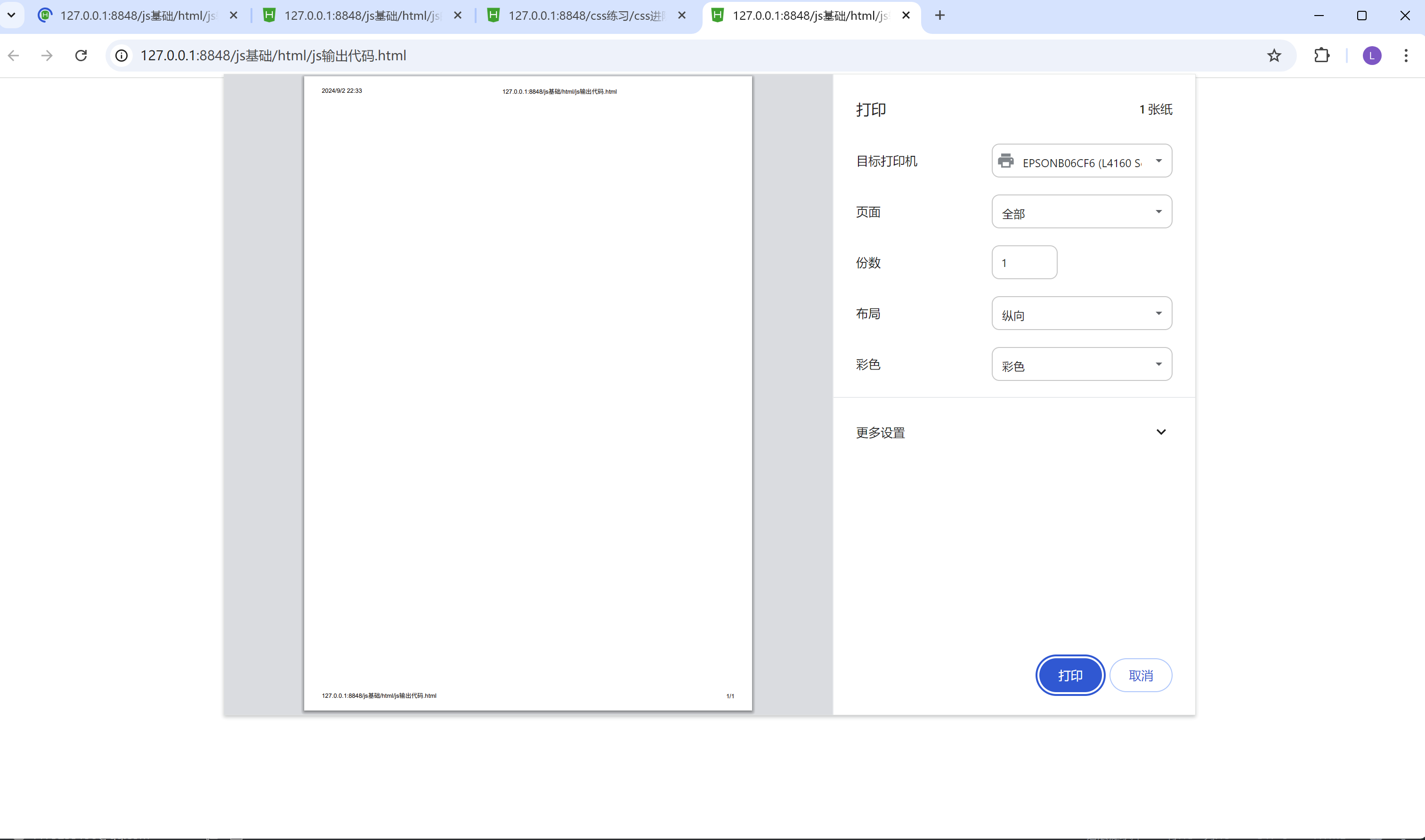Switch to the first js基础 tab
This screenshot has width=1425, height=840.
pos(136,15)
